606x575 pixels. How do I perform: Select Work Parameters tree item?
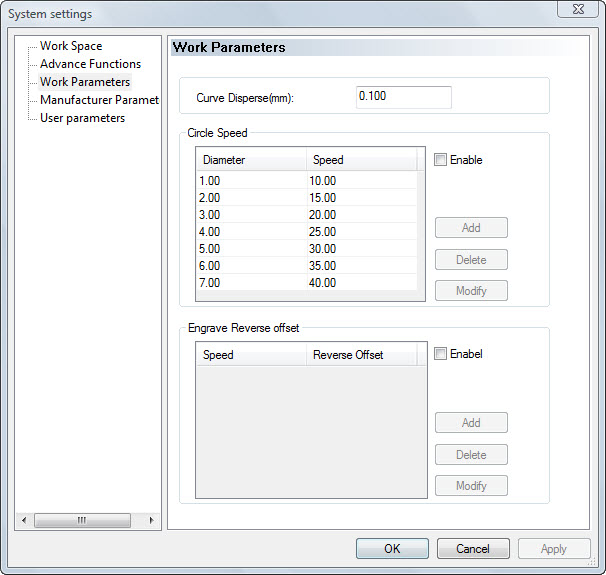(x=84, y=82)
